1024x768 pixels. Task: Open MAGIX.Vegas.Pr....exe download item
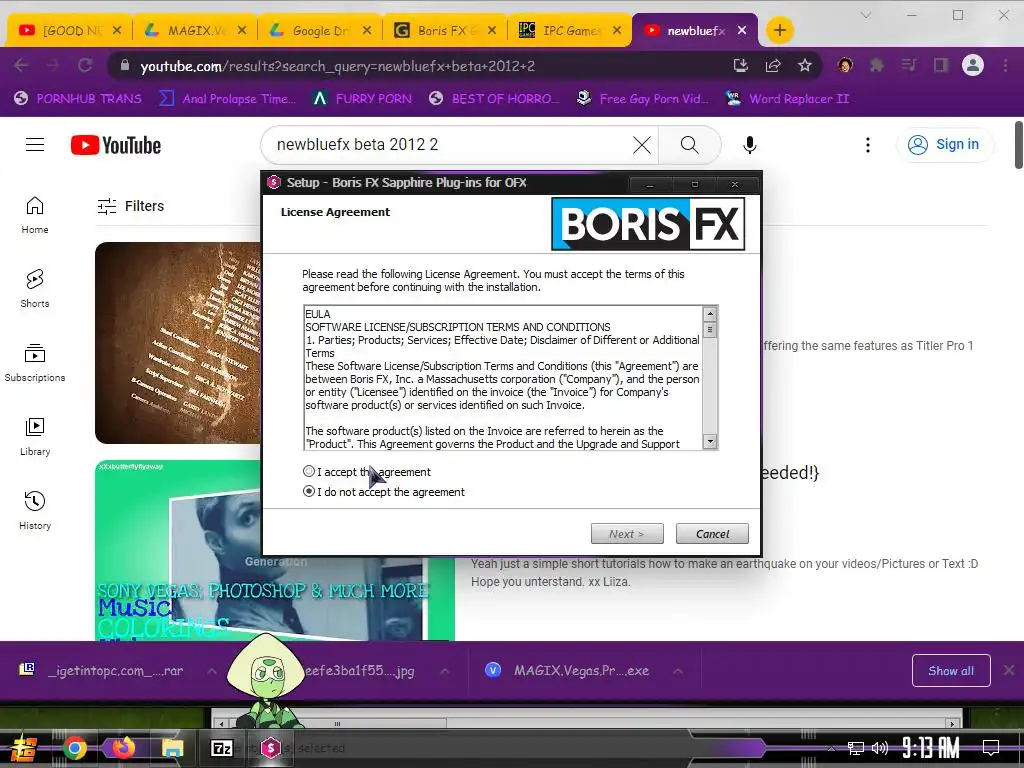click(x=567, y=671)
